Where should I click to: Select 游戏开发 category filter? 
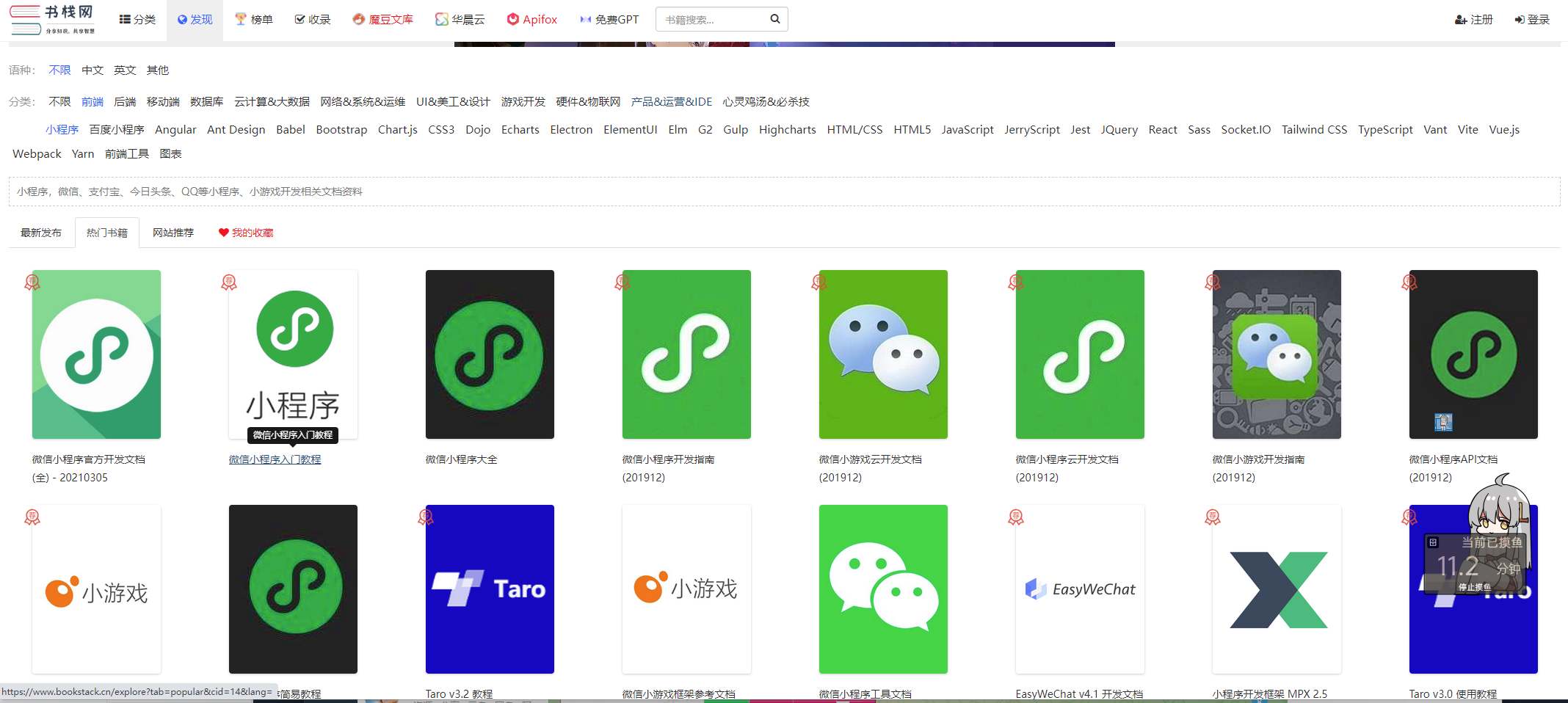(523, 102)
